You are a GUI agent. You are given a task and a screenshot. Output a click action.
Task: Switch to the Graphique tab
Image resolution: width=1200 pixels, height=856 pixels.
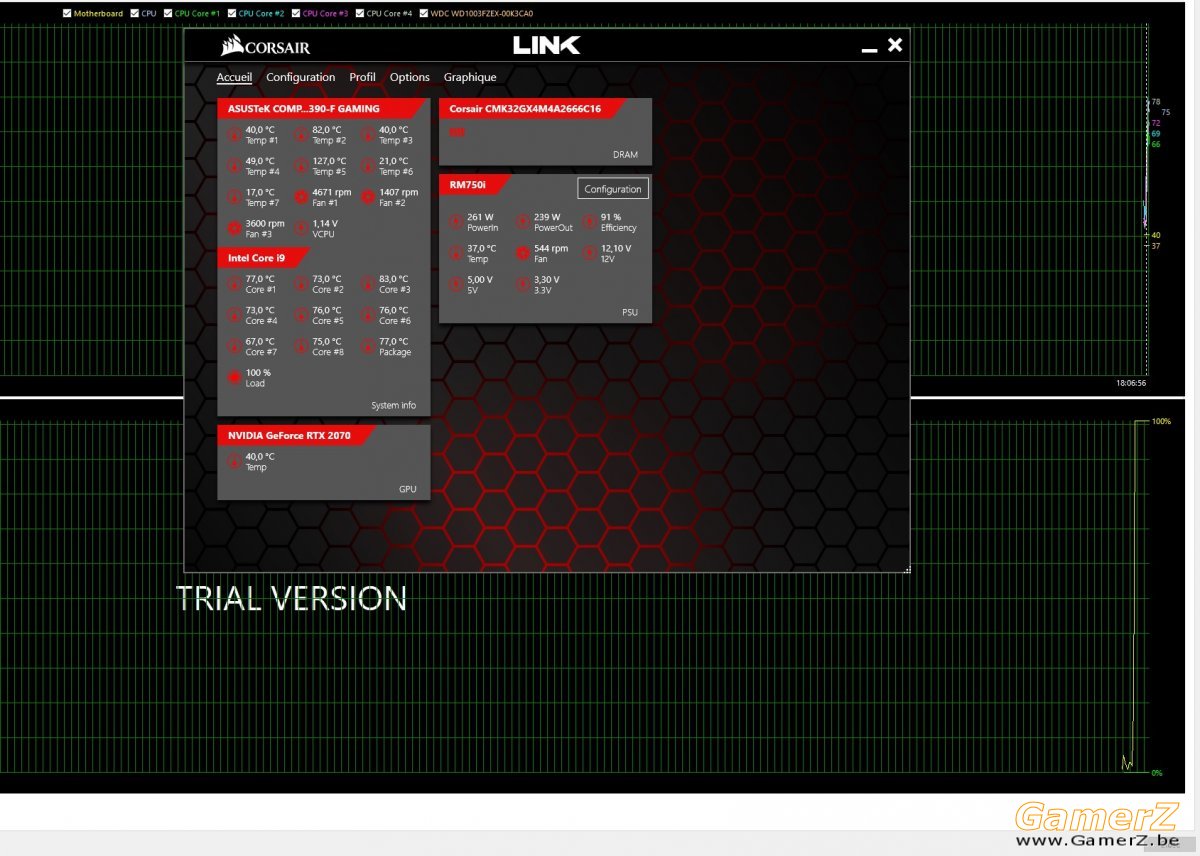point(470,77)
